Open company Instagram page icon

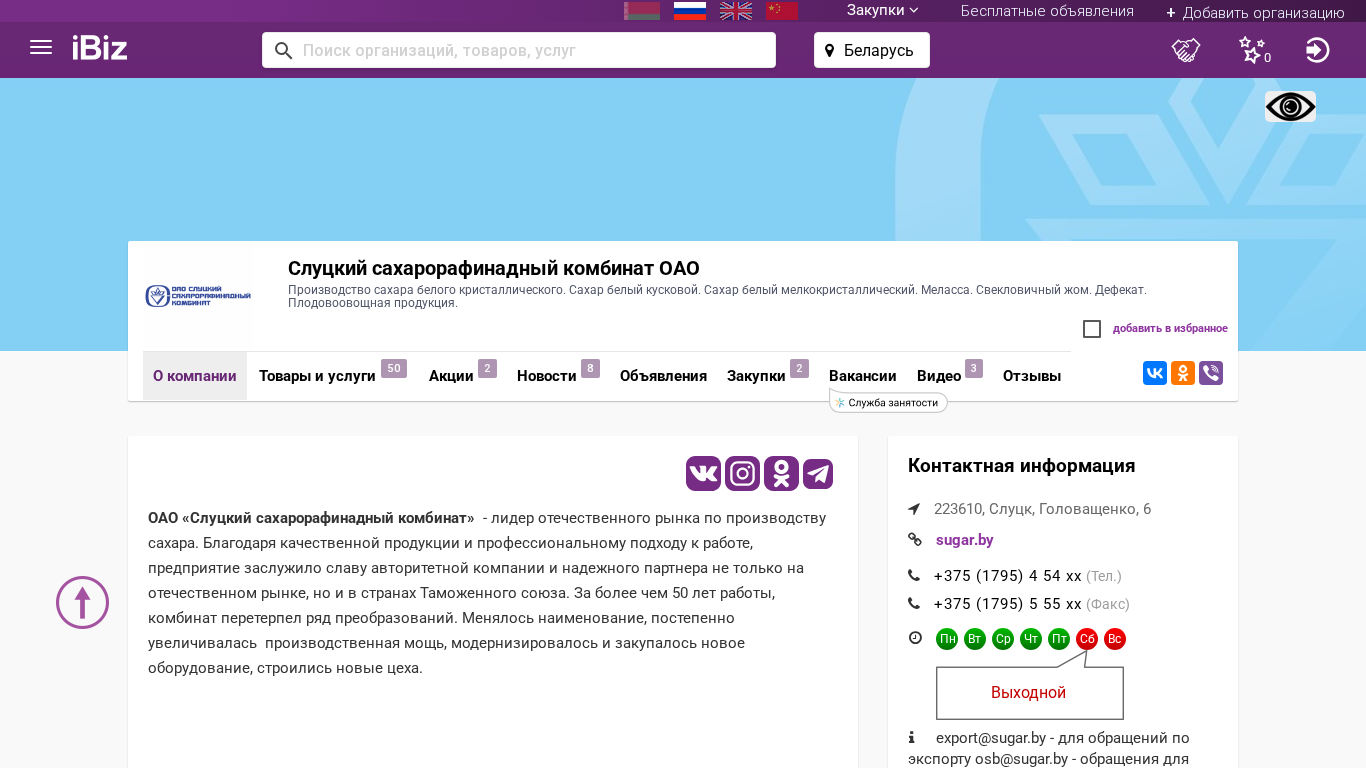[743, 473]
